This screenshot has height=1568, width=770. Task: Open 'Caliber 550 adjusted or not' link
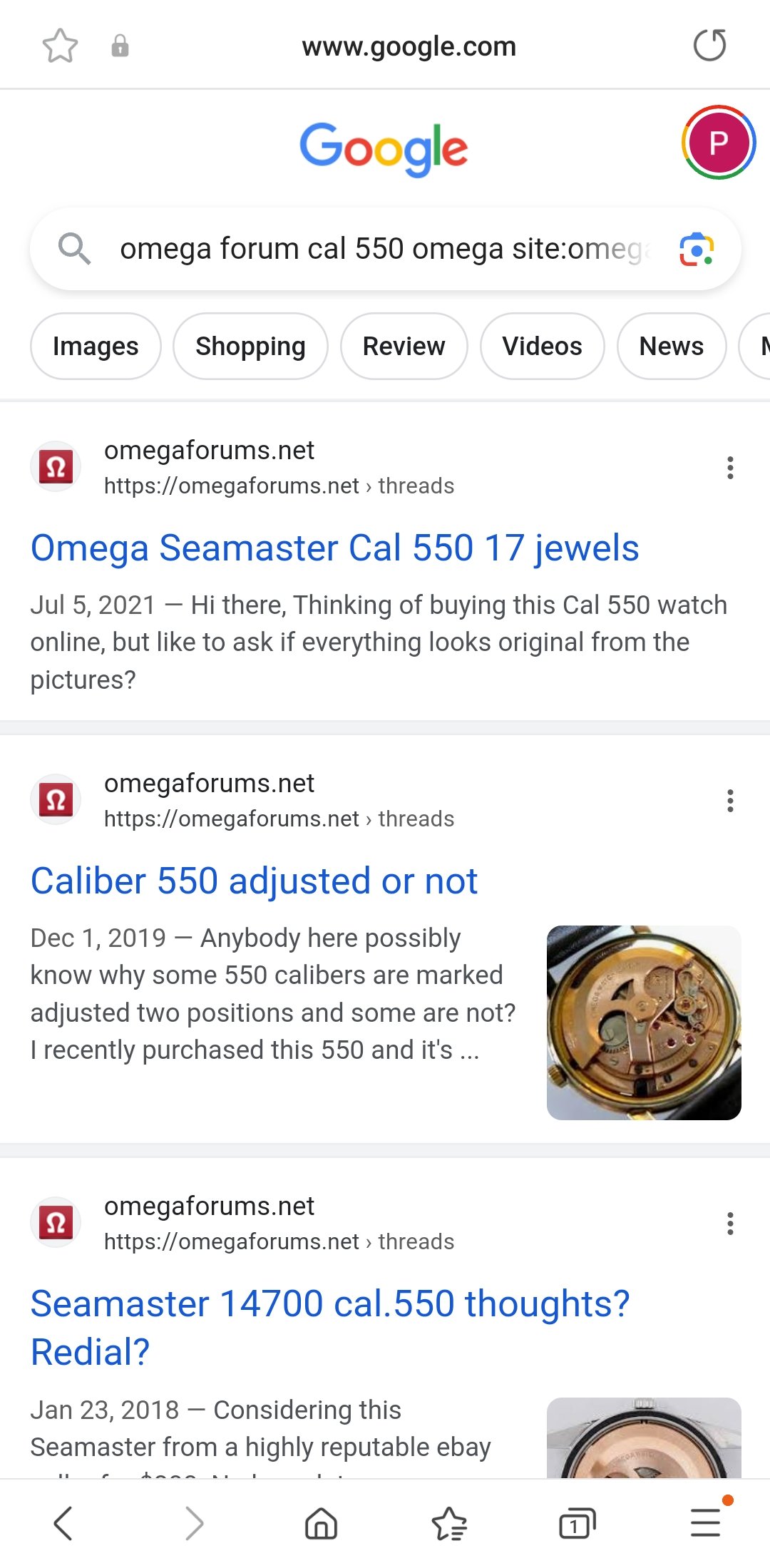click(254, 881)
